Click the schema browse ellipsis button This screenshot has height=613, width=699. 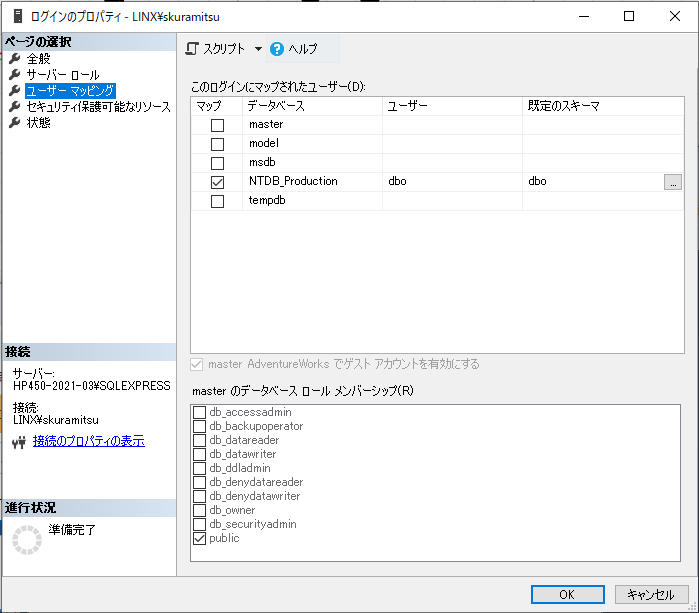[673, 182]
